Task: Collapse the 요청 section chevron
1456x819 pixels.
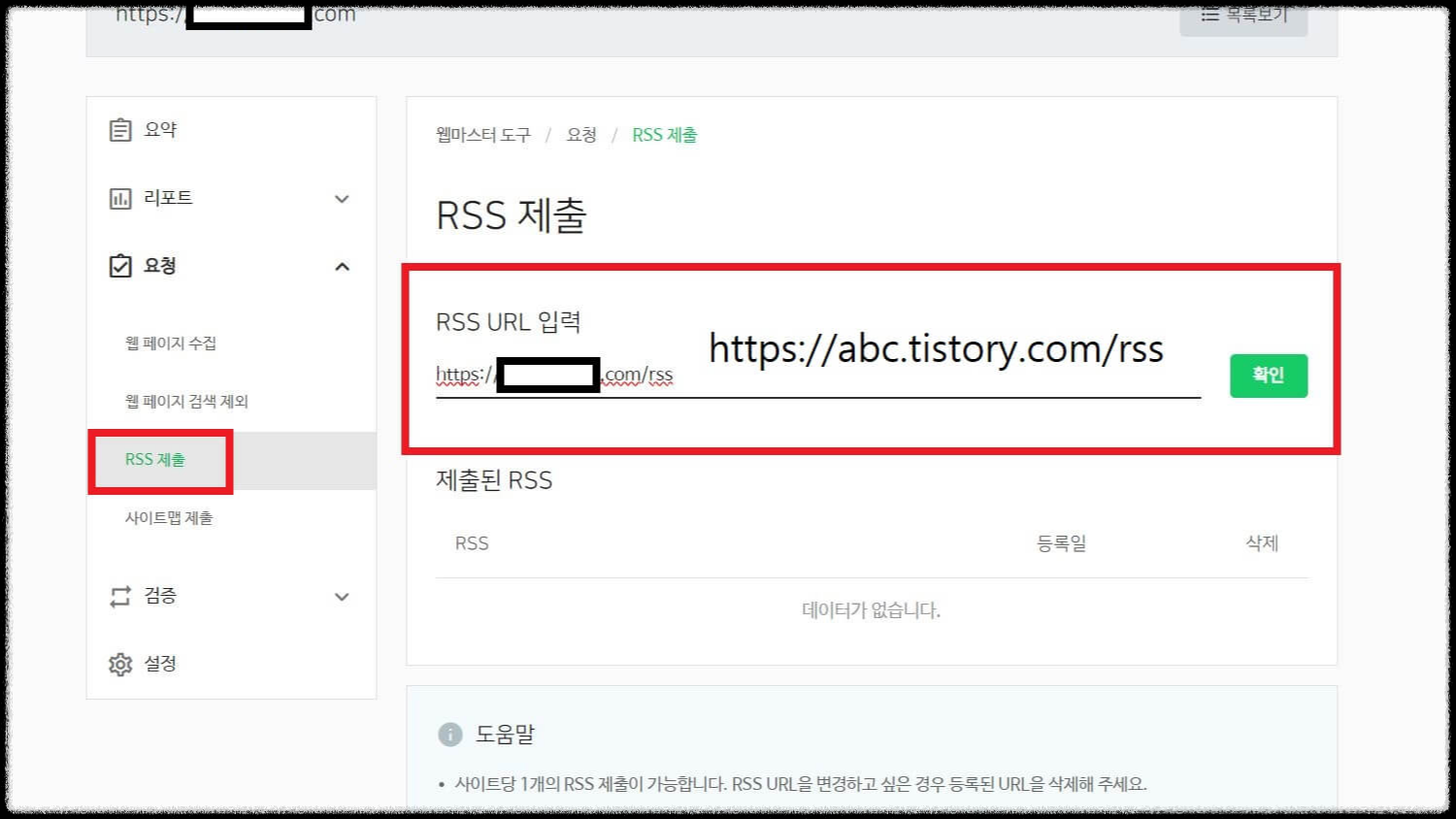Action: (x=341, y=266)
